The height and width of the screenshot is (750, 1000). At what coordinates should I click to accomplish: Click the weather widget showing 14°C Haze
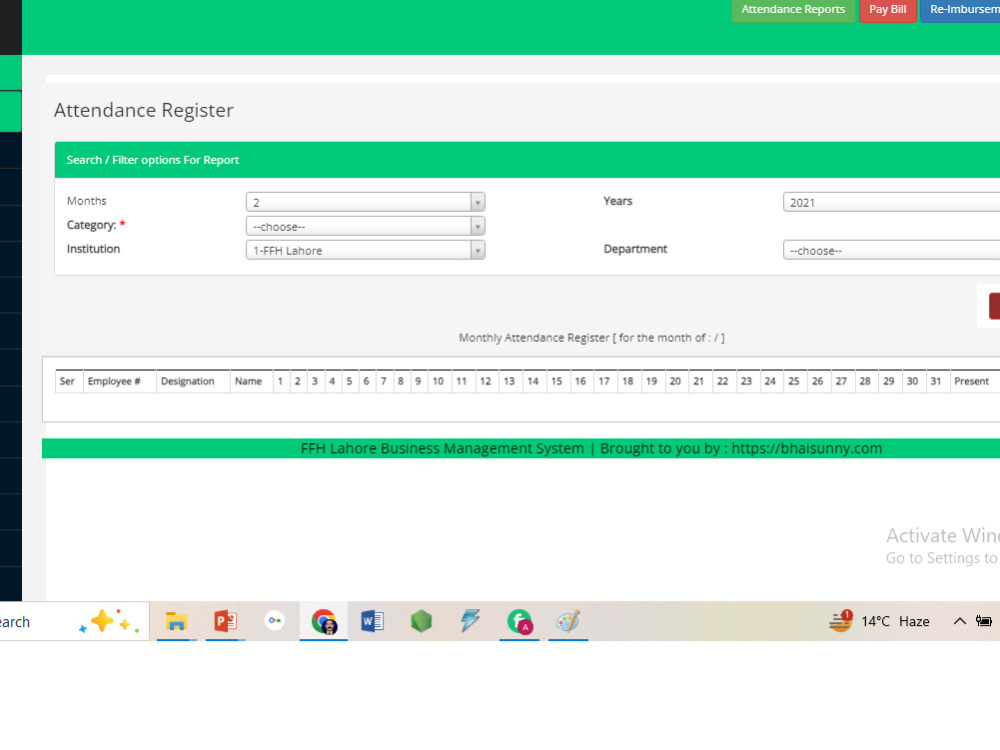[x=879, y=621]
